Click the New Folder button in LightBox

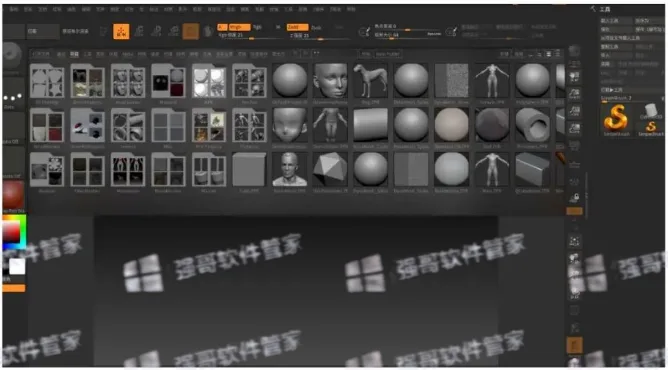coord(388,54)
